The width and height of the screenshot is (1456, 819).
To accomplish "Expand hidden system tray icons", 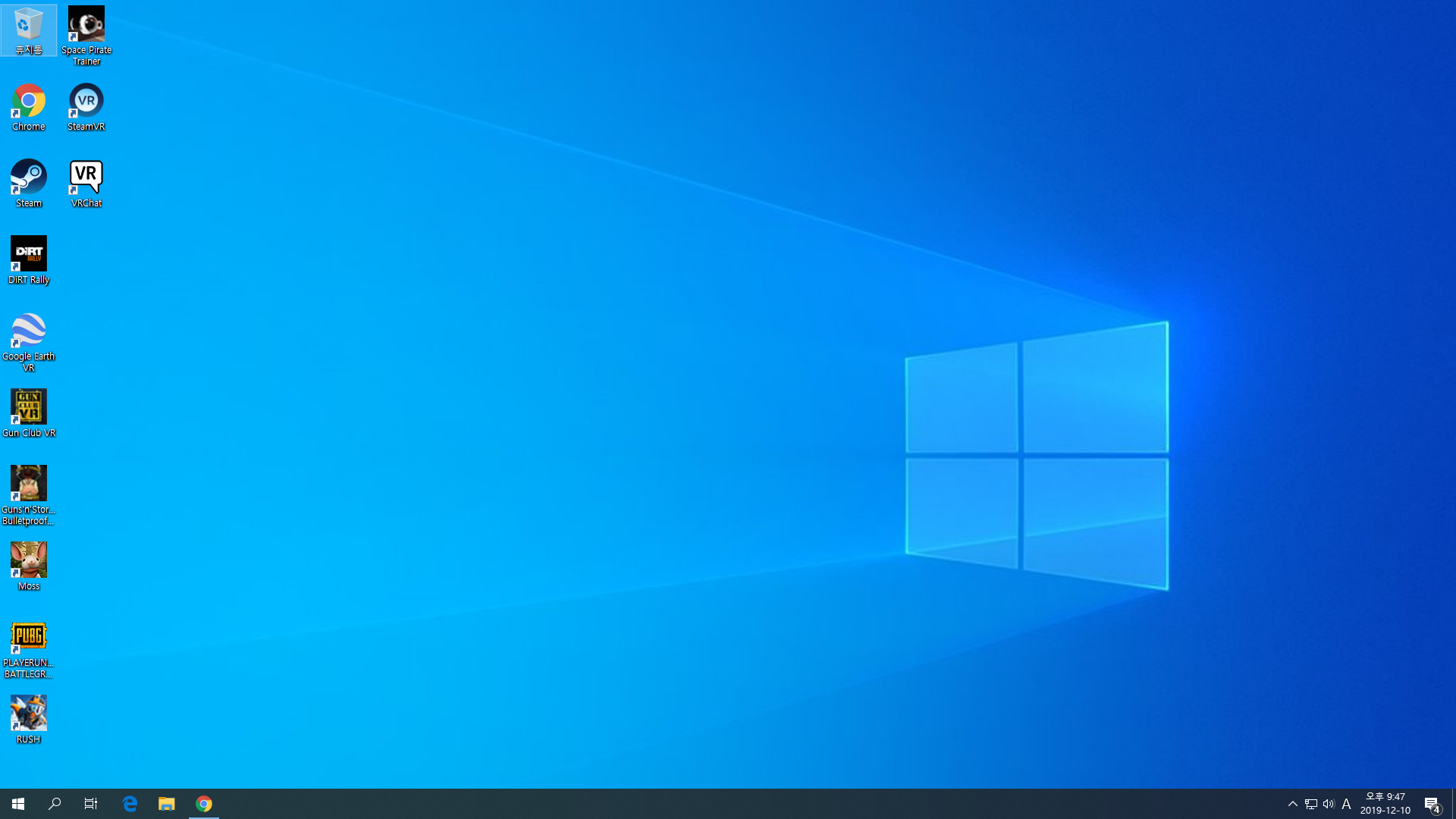I will click(x=1293, y=804).
